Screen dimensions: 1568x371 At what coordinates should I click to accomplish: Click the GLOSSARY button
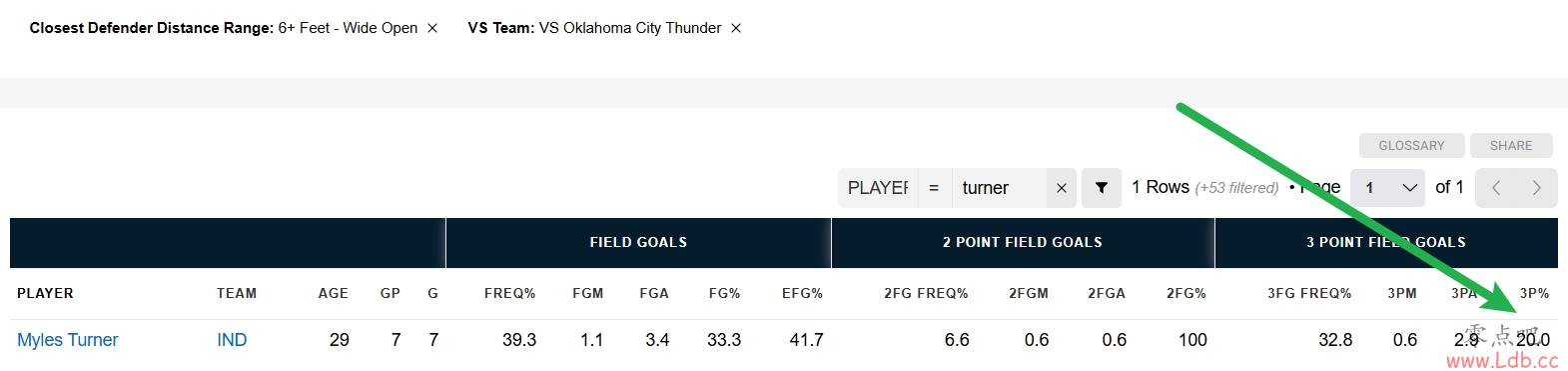coord(1411,145)
